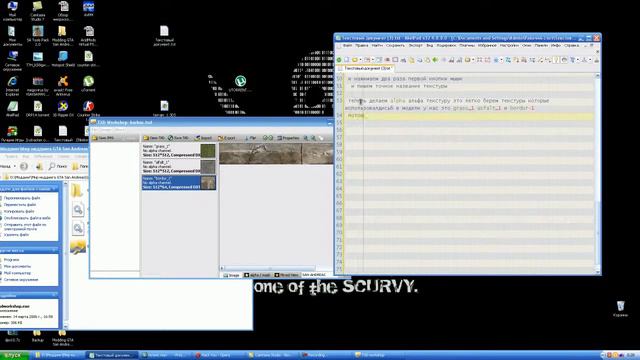Switch to Alpha / mask tab
The width and height of the screenshot is (640, 360).
pos(258,275)
